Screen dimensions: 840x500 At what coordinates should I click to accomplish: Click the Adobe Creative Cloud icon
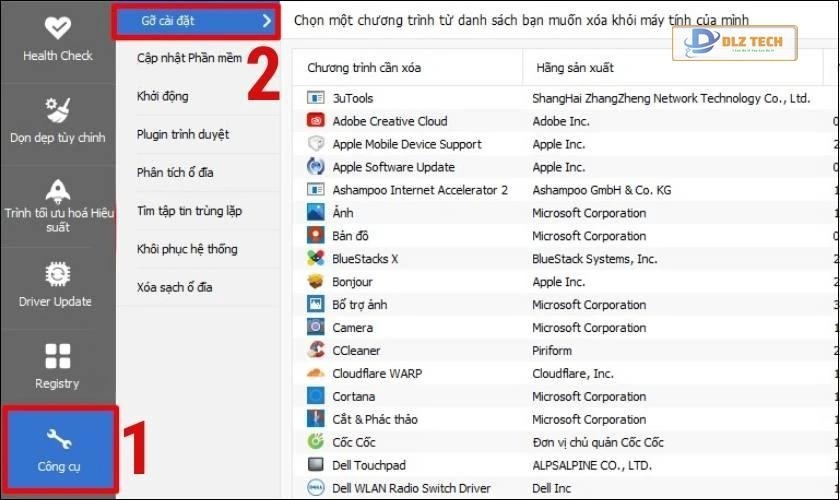[315, 121]
